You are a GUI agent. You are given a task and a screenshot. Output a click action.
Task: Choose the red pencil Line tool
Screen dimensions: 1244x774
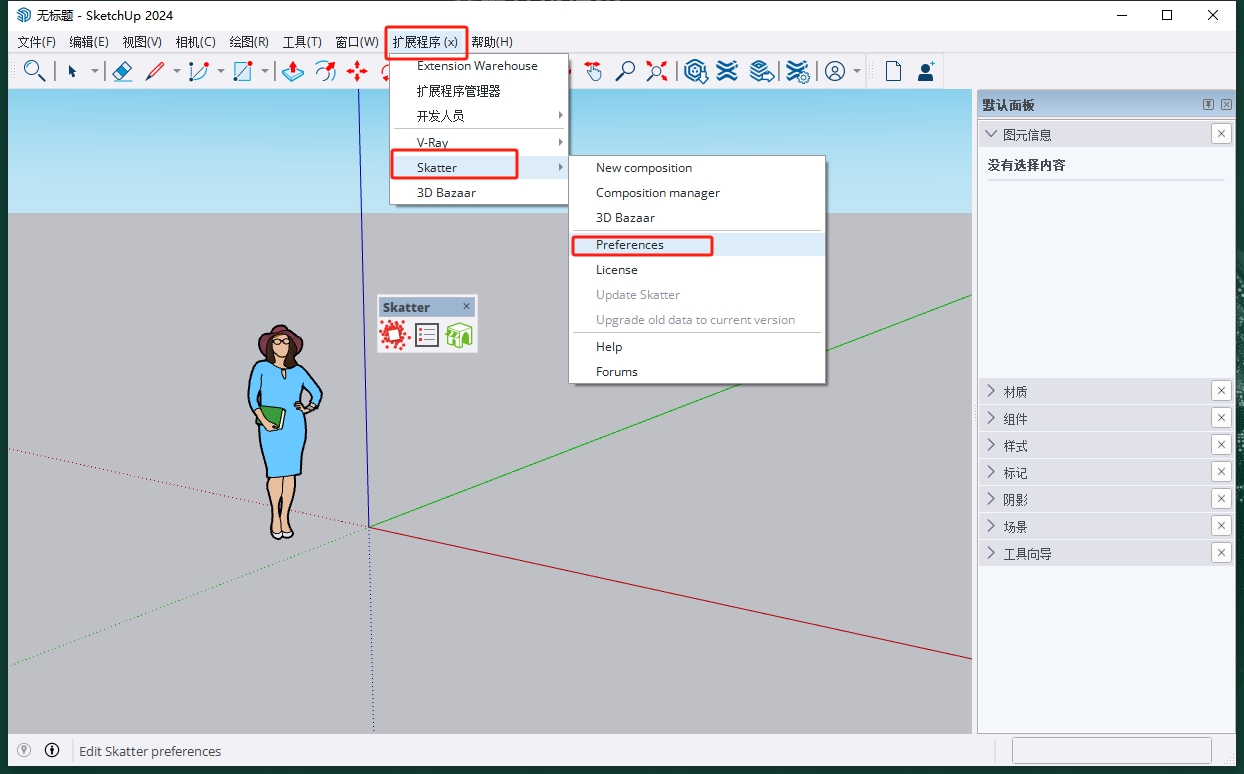click(x=154, y=71)
